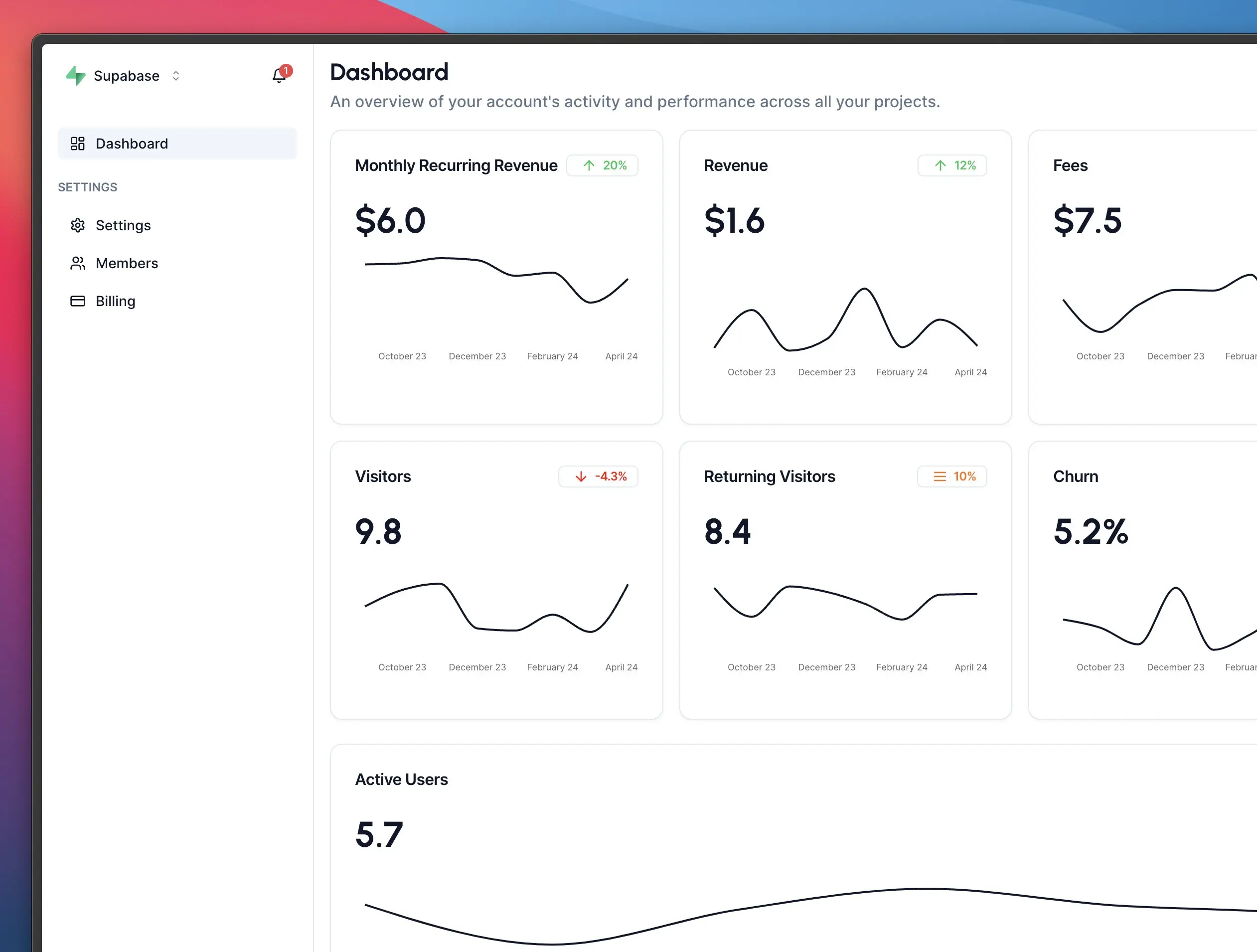
Task: Click the green Supabase logo icon
Action: point(76,76)
